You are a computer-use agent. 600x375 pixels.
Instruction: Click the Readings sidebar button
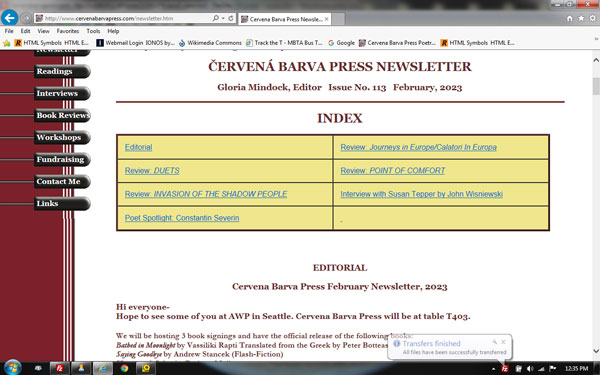click(62, 71)
